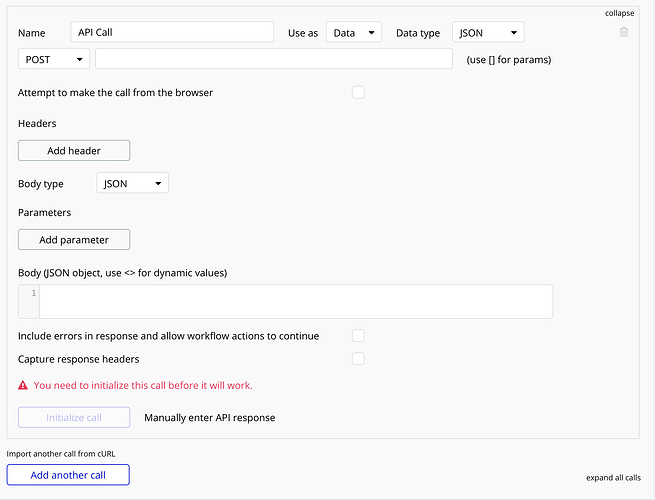Check capture response headers box
The width and height of the screenshot is (655, 500).
tap(358, 359)
